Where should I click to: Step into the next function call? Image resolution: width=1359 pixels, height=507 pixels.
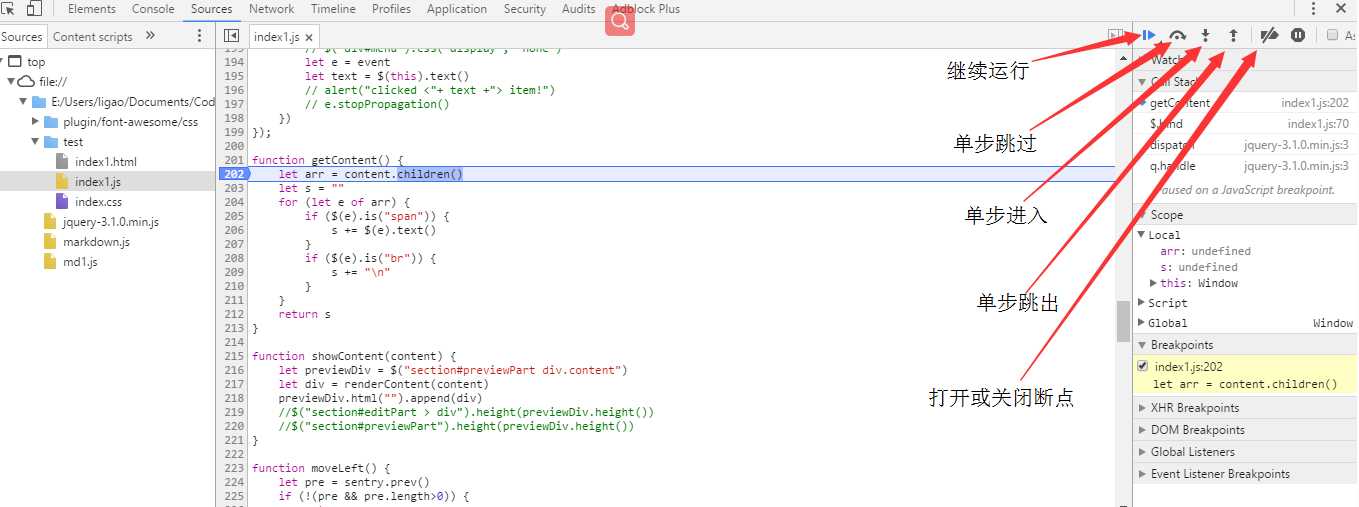[1205, 35]
